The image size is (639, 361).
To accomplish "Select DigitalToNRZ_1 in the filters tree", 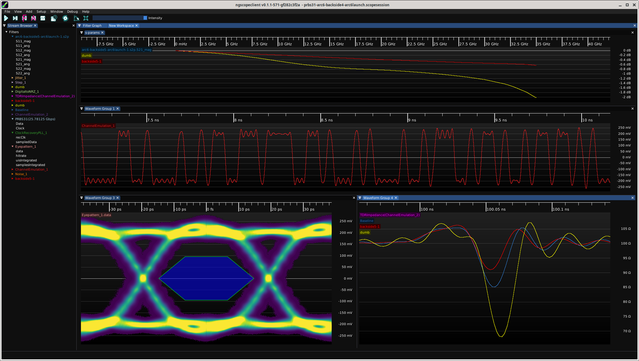I will [x=27, y=91].
